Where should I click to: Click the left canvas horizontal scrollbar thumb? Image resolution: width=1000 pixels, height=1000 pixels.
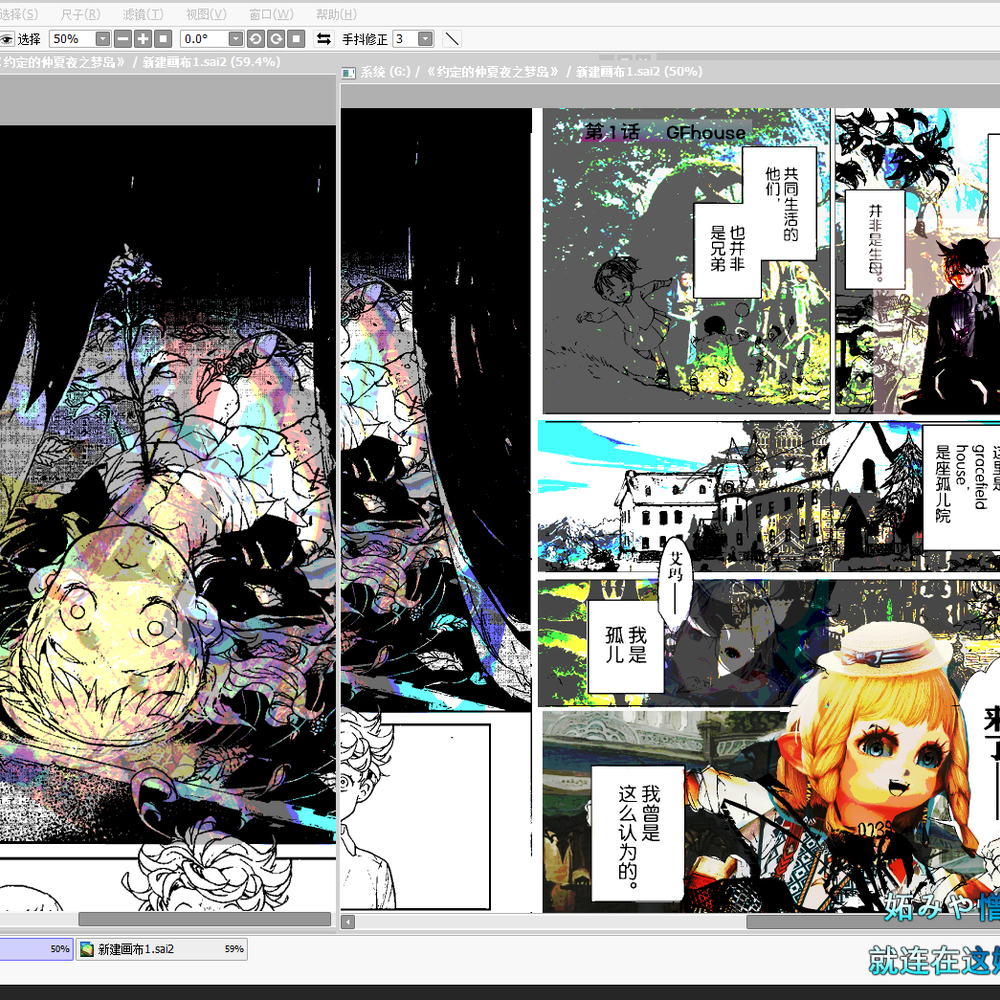pos(204,919)
